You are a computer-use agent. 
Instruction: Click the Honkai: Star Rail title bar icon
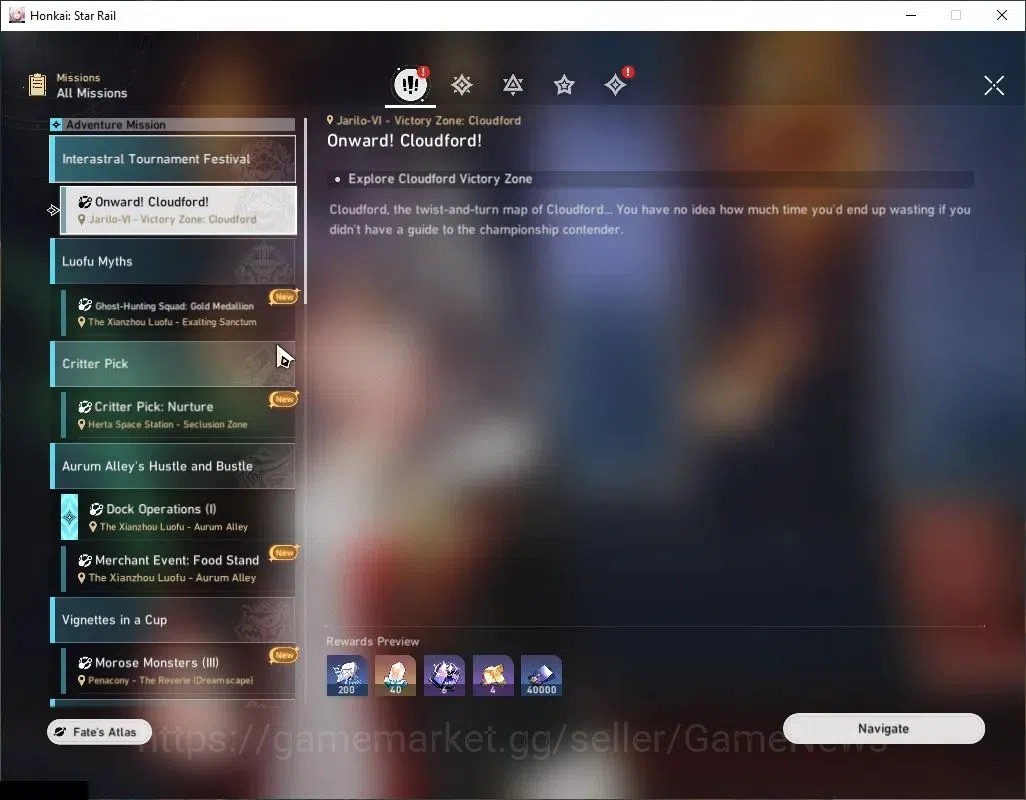[17, 15]
